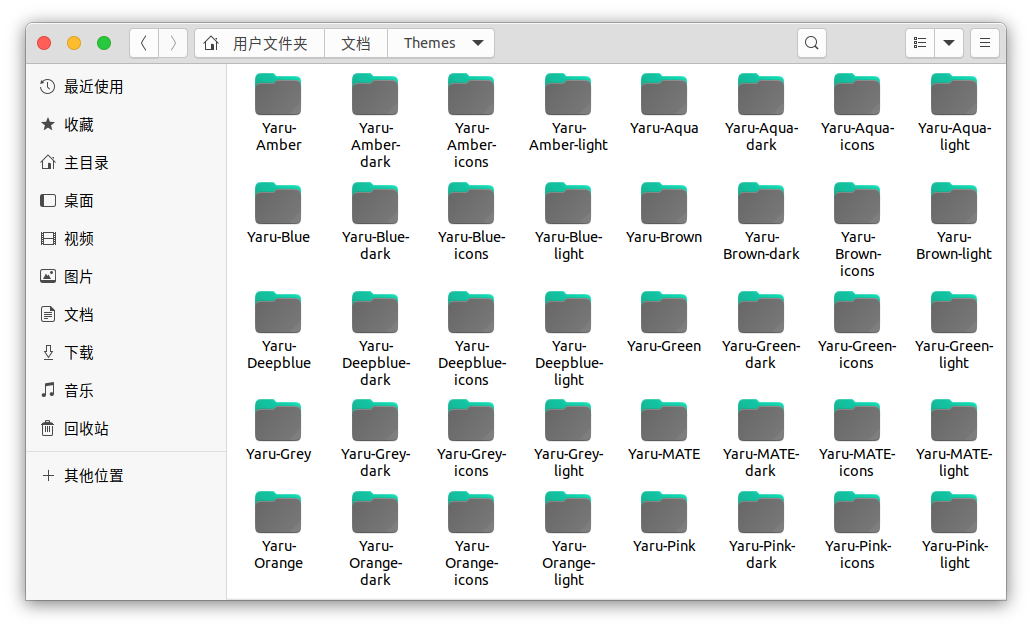Click the Yaru-MATE-dark folder name
Image resolution: width=1032 pixels, height=629 pixels.
(760, 463)
